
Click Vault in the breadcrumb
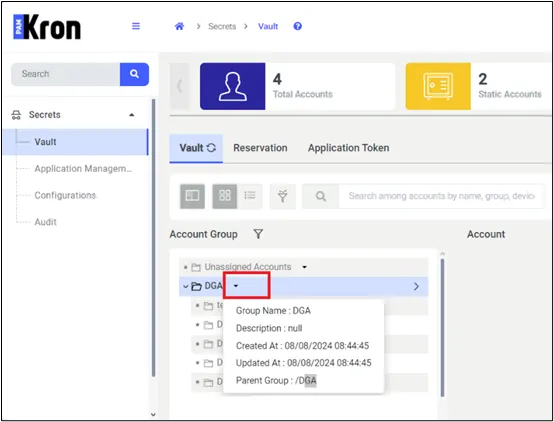(268, 27)
